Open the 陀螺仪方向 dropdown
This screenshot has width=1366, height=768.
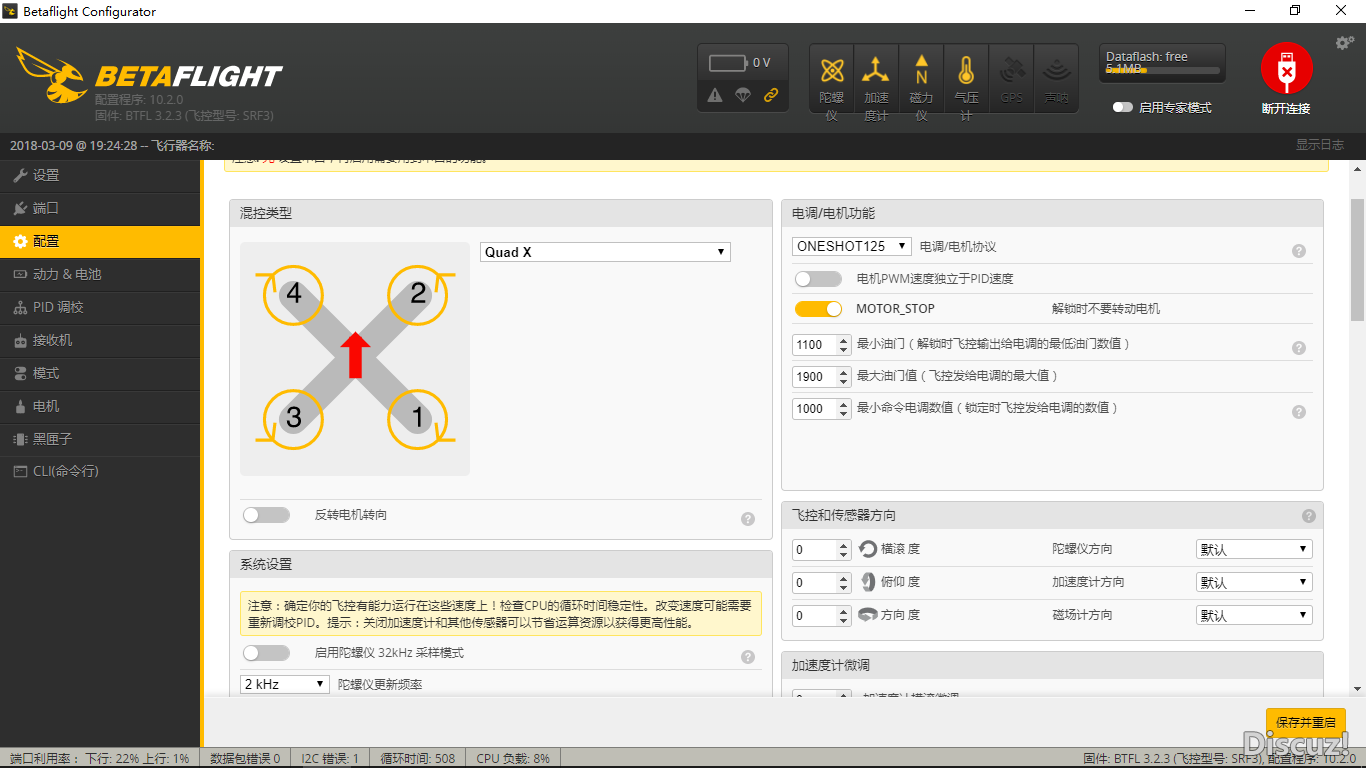pos(1254,549)
